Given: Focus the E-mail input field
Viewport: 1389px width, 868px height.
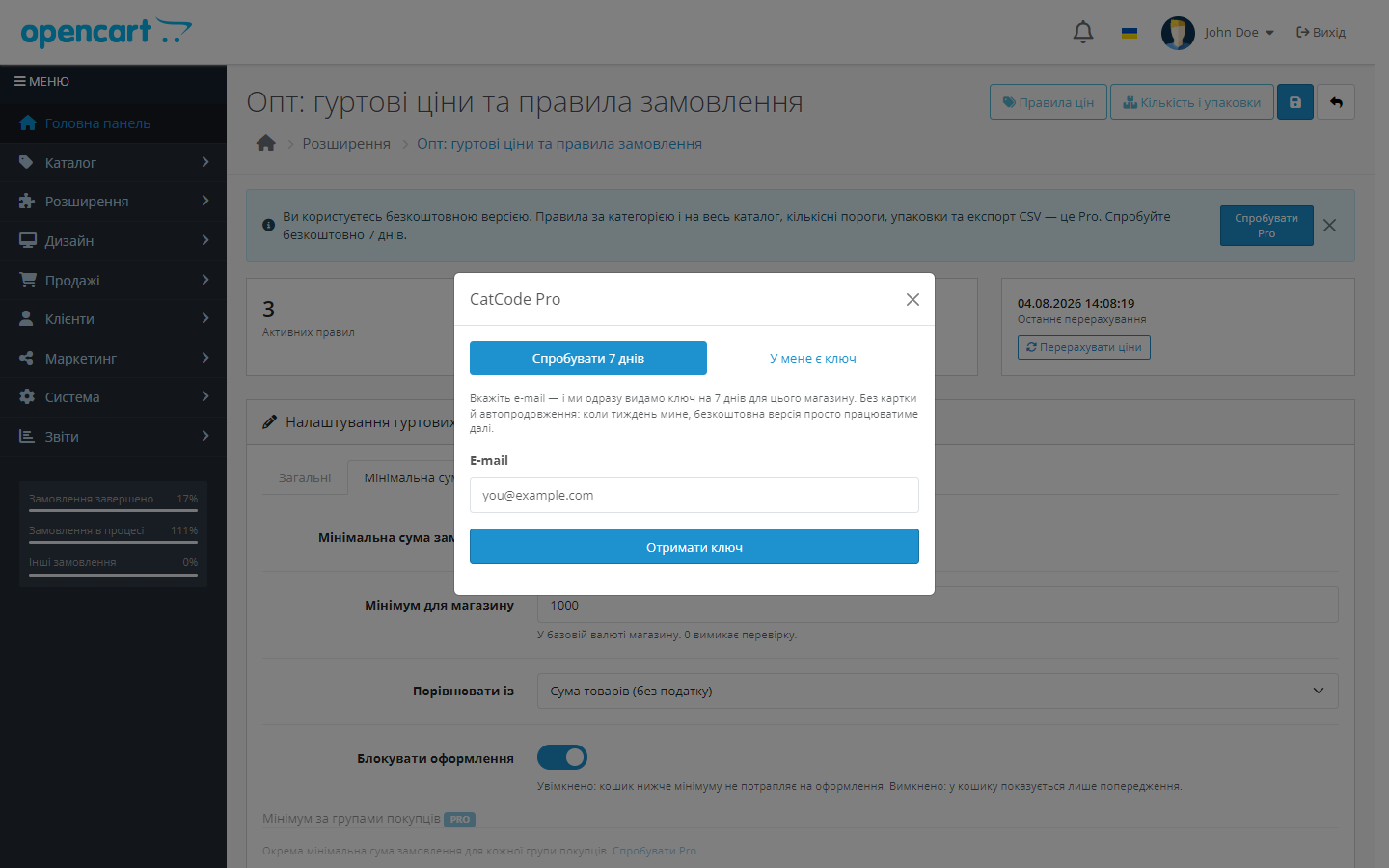Looking at the screenshot, I should [694, 496].
